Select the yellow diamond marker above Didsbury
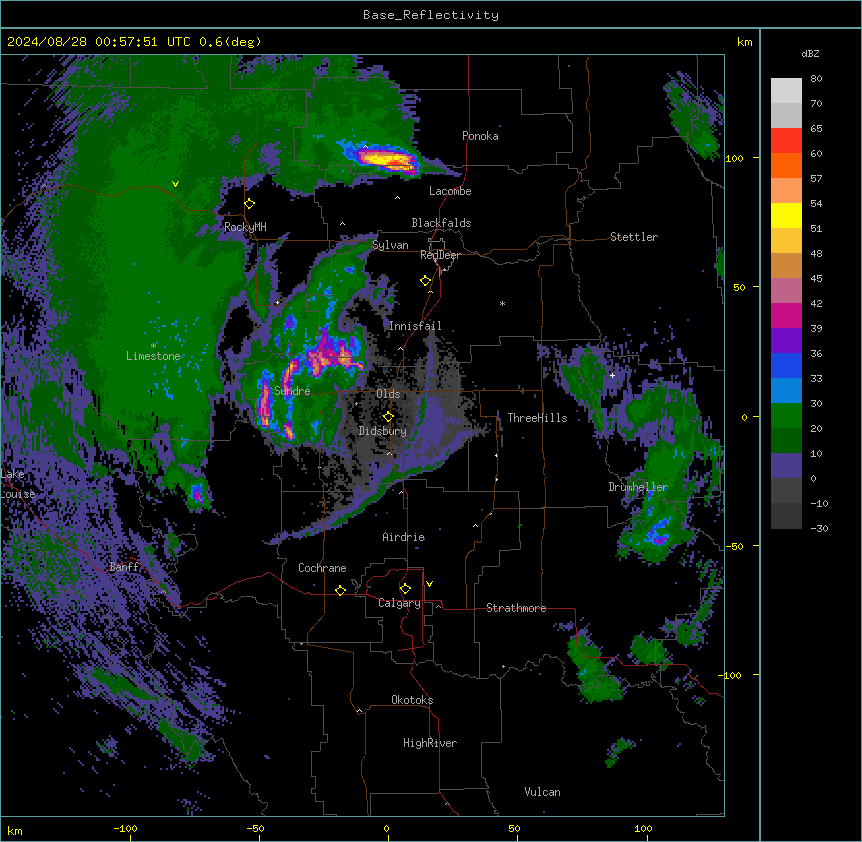The image size is (862, 842). pyautogui.click(x=388, y=416)
